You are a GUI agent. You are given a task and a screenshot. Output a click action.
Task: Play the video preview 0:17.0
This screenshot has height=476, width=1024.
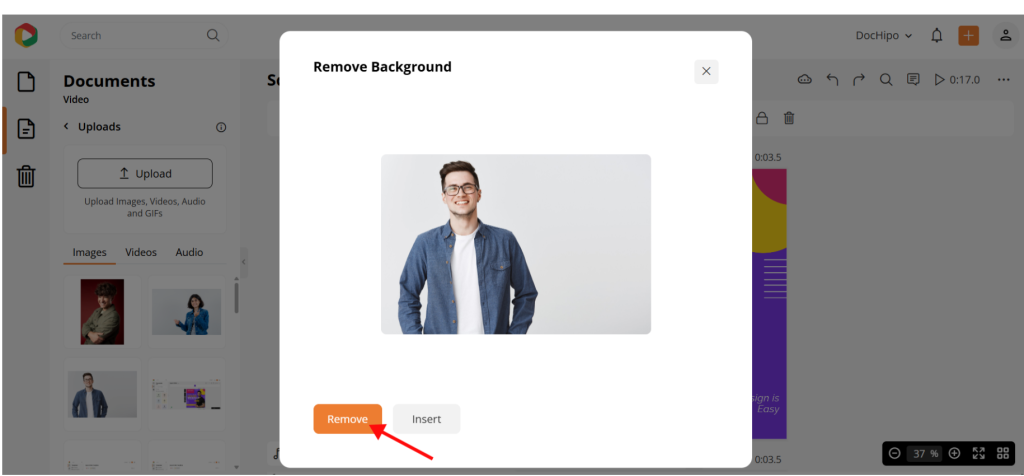coord(957,80)
